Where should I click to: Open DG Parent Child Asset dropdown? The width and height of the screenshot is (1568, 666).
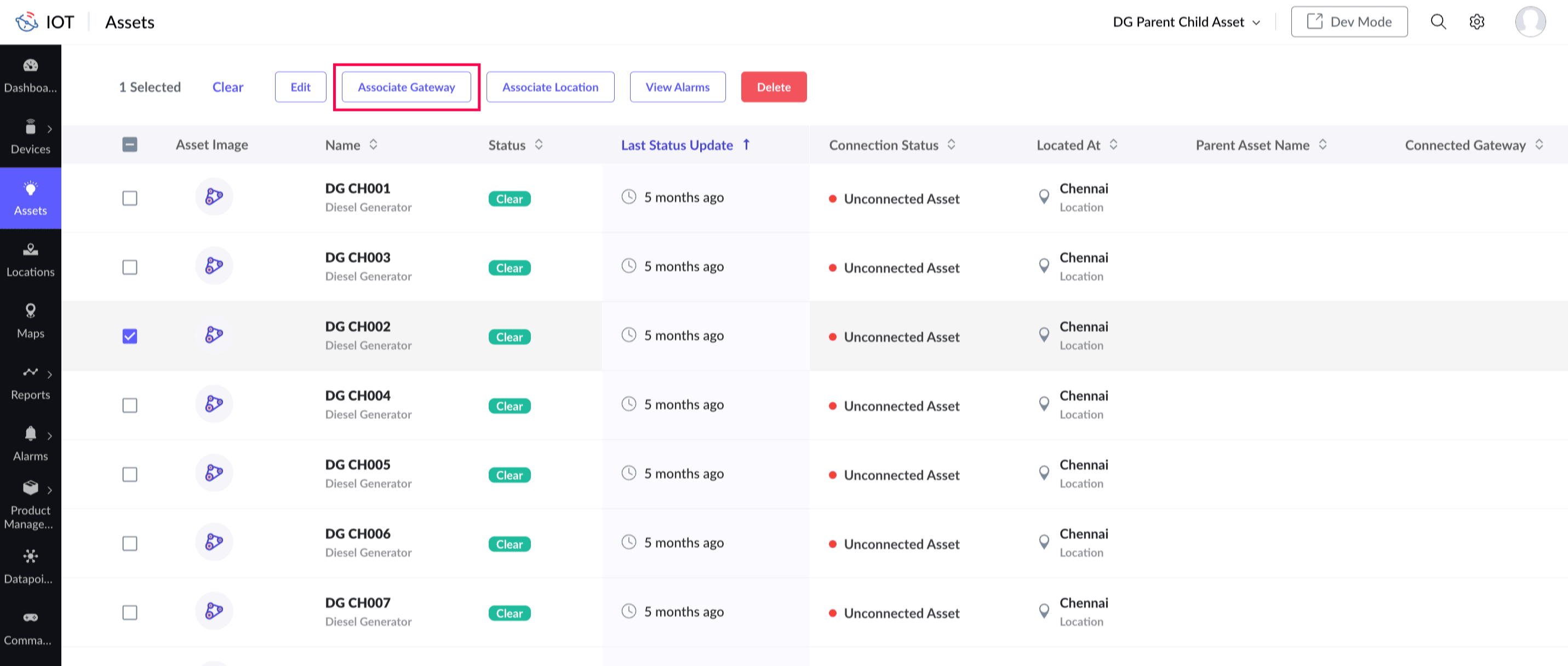point(1186,22)
